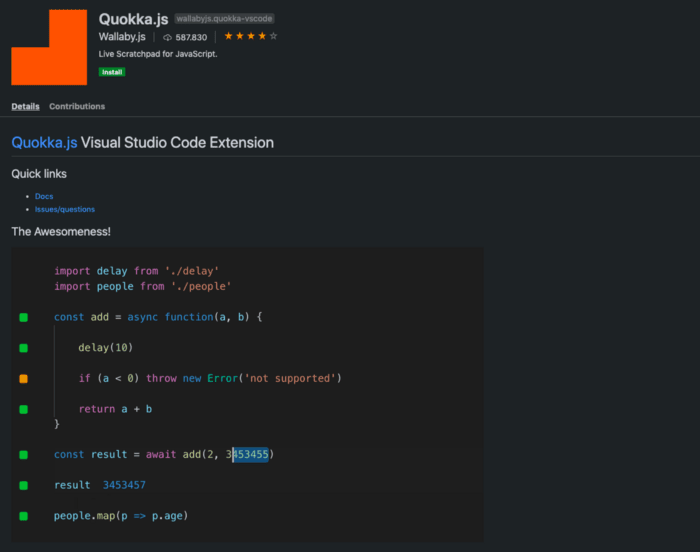700x552 pixels.
Task: Click the inline result value 3453457
Action: [x=124, y=485]
